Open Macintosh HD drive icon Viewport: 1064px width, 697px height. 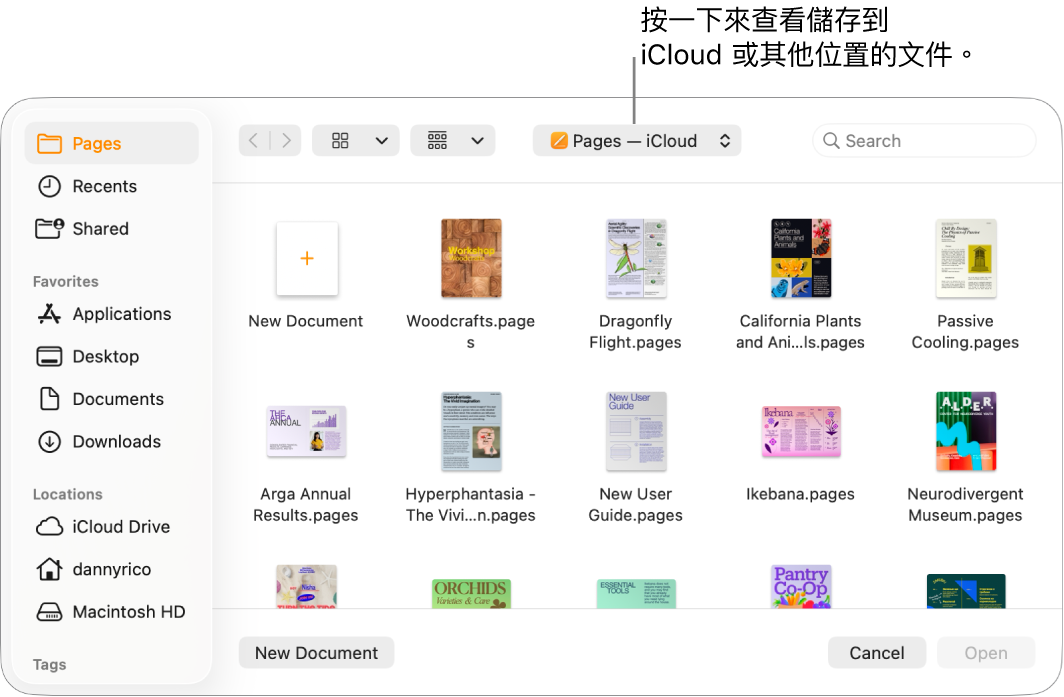[50, 612]
